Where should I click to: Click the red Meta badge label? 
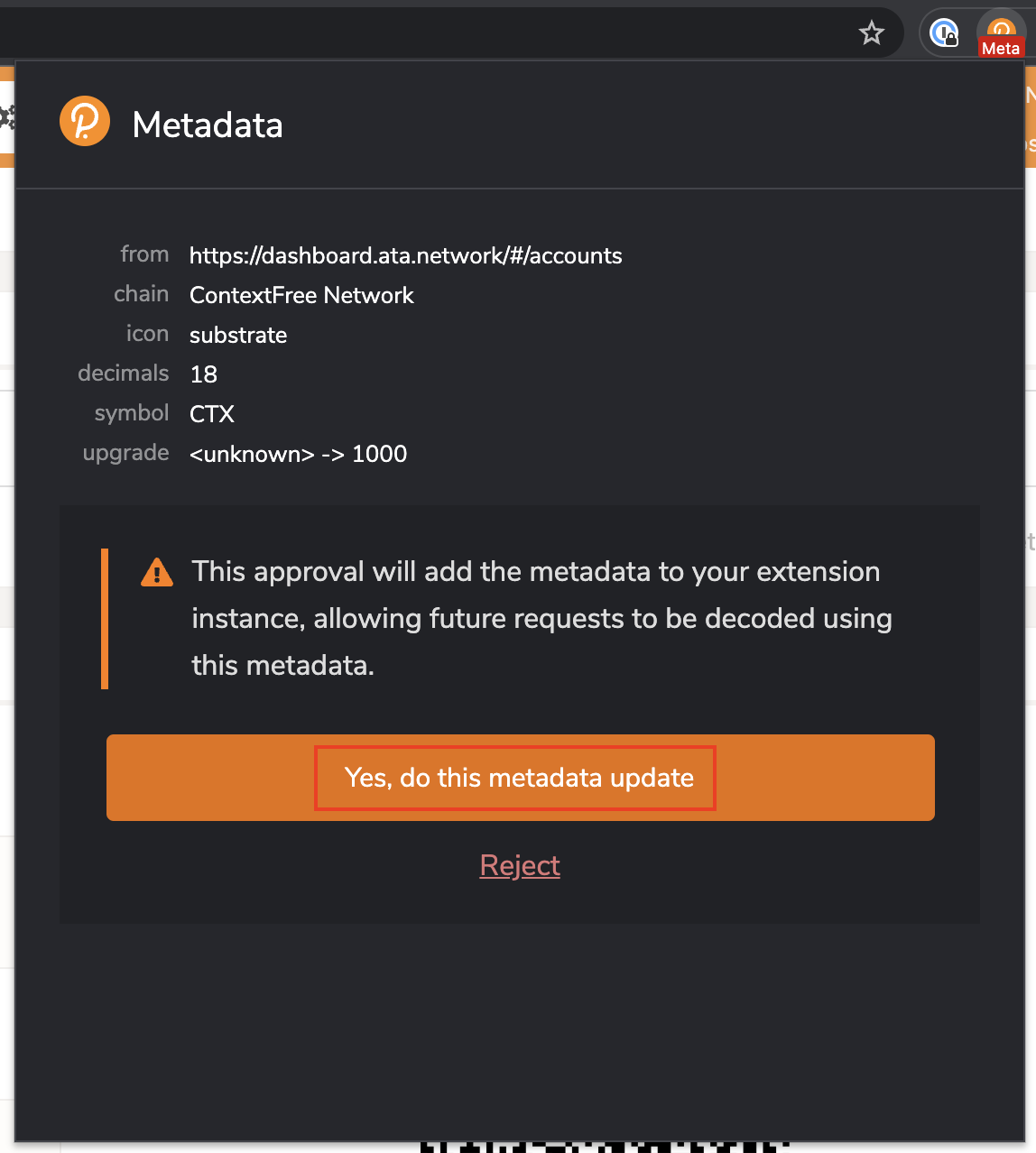coord(1001,49)
